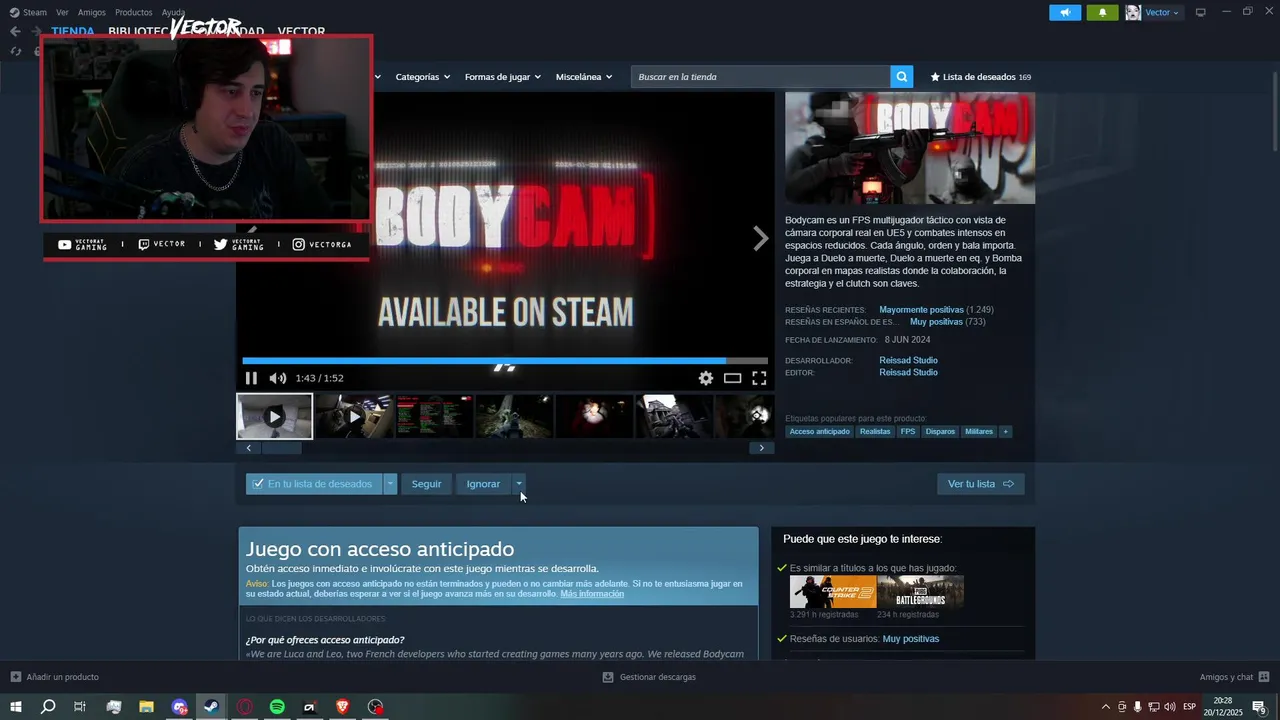Open Task View on taskbar
Image resolution: width=1280 pixels, height=720 pixels.
pyautogui.click(x=80, y=707)
